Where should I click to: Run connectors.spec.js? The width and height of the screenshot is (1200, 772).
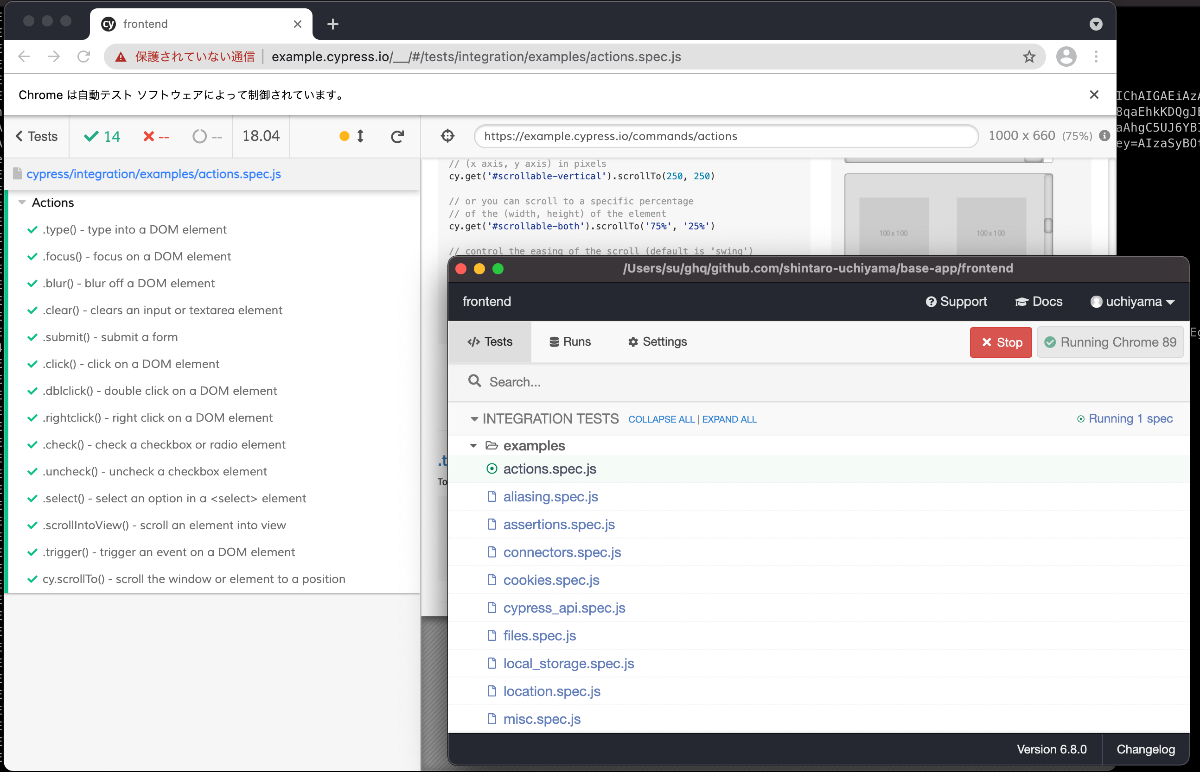click(x=561, y=552)
